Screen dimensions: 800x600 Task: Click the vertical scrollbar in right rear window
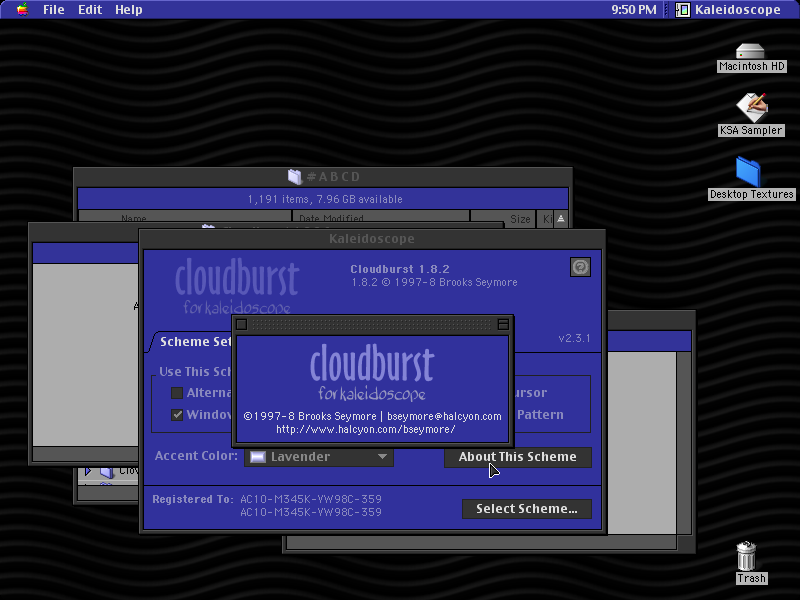tap(684, 443)
